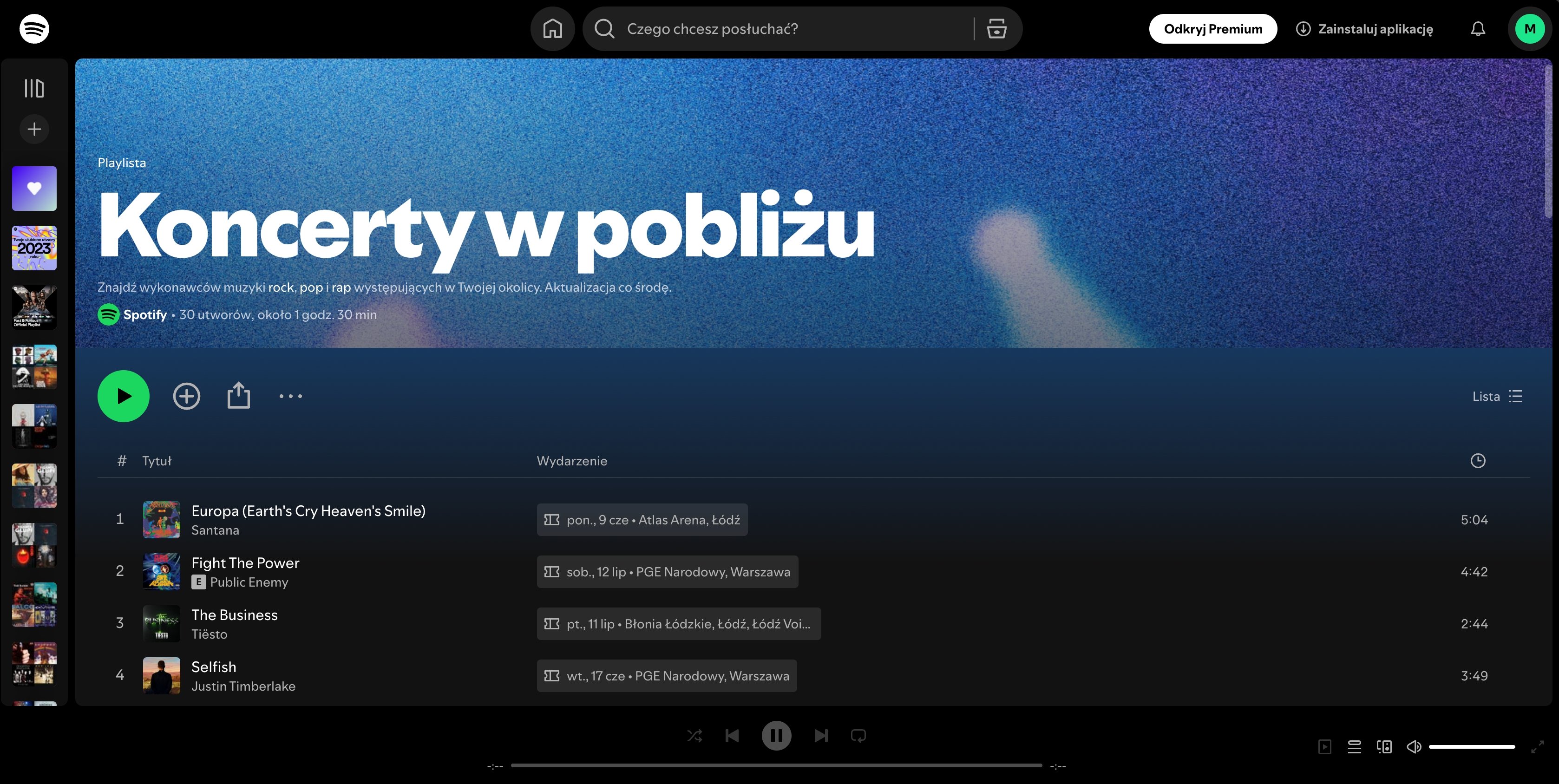The width and height of the screenshot is (1559, 784).
Task: Open sob., 12 lip PGE Narodowy event
Action: tap(668, 572)
